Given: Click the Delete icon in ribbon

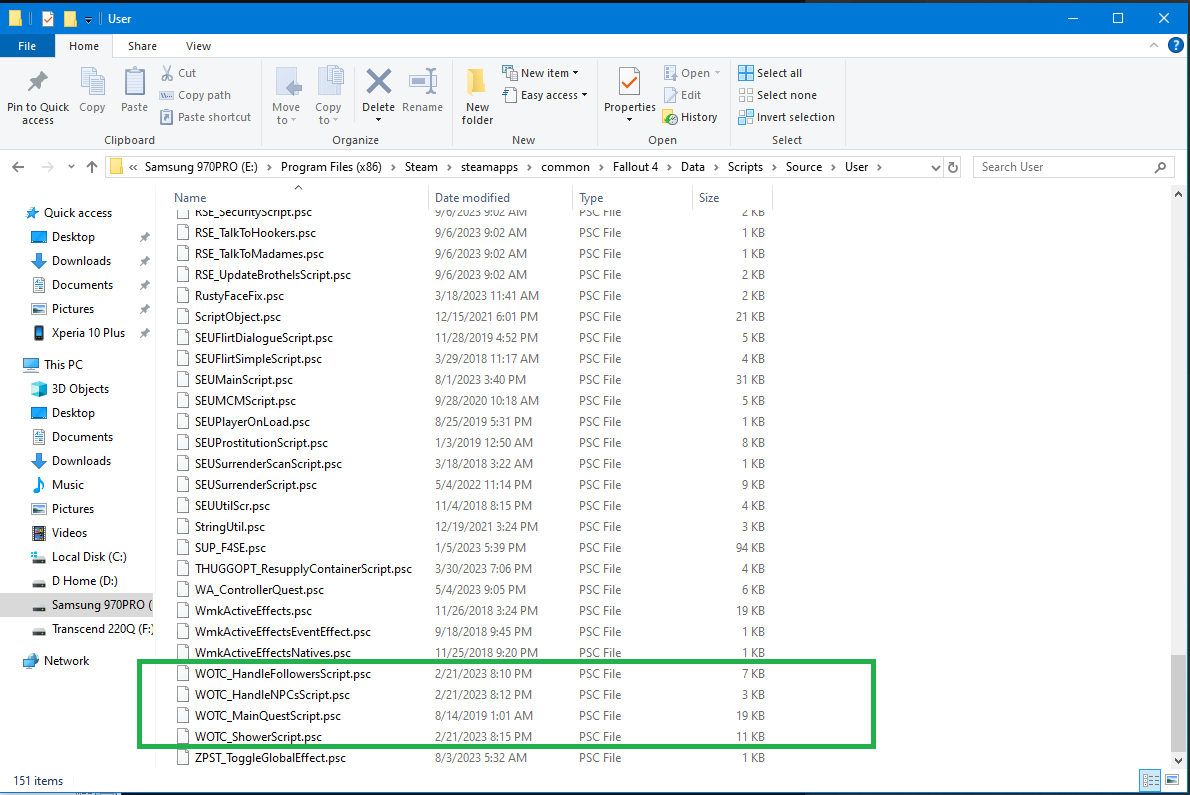Looking at the screenshot, I should (378, 84).
